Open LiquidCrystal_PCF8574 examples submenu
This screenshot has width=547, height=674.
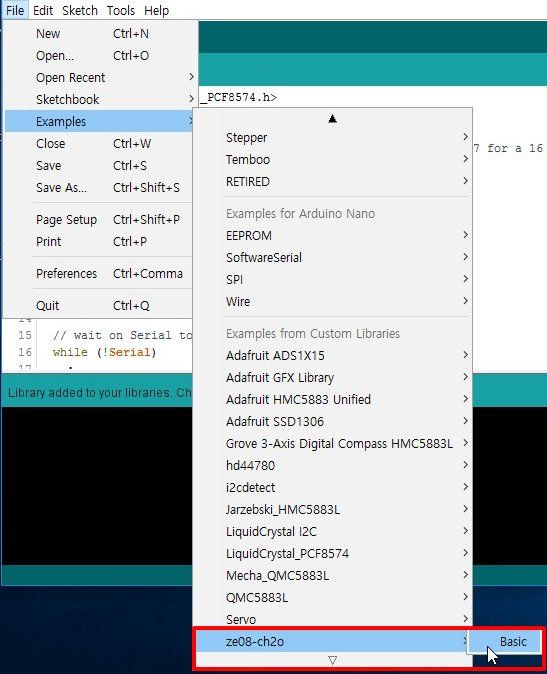point(333,553)
